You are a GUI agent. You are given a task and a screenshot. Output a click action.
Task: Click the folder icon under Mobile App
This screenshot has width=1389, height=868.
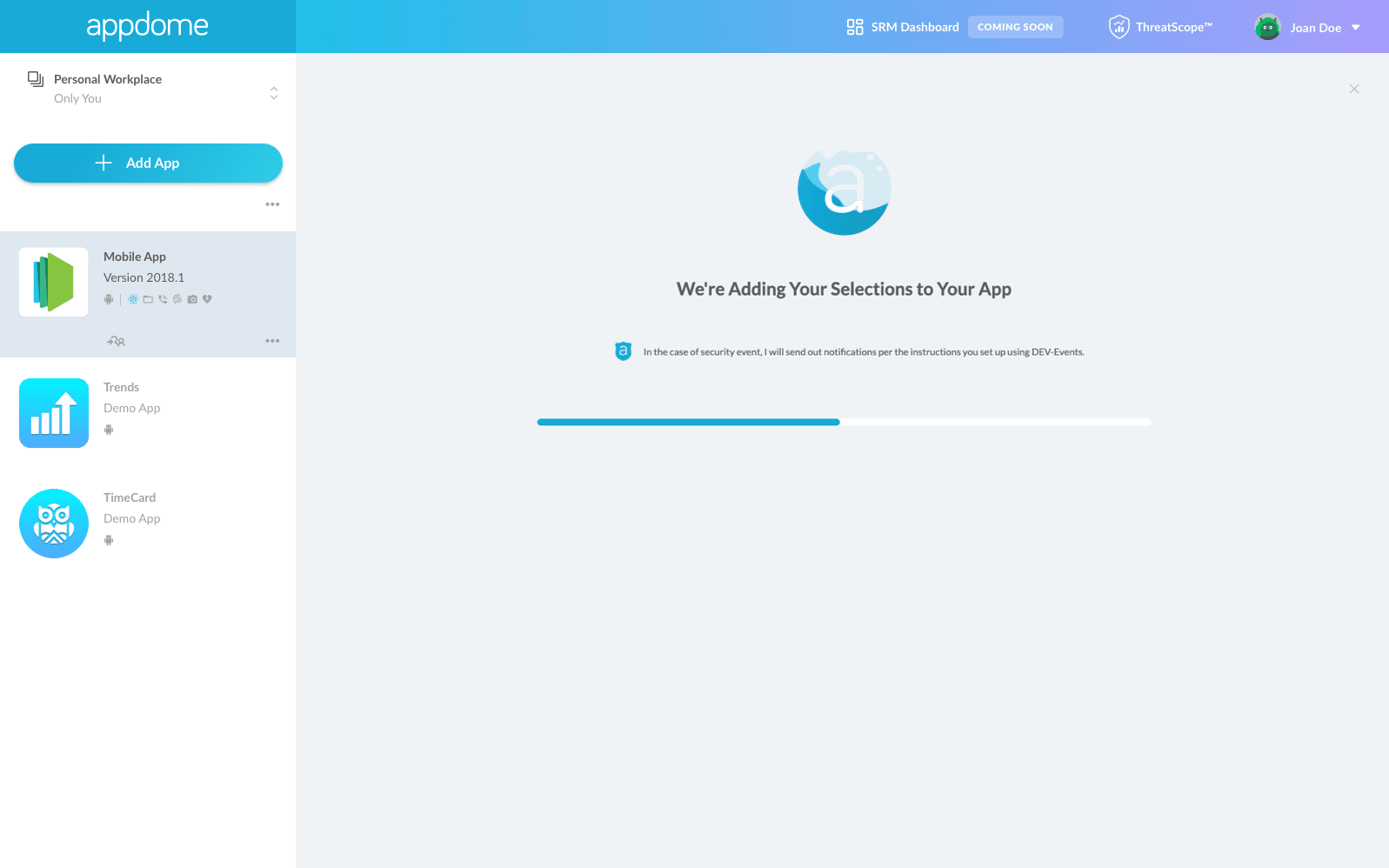click(148, 299)
